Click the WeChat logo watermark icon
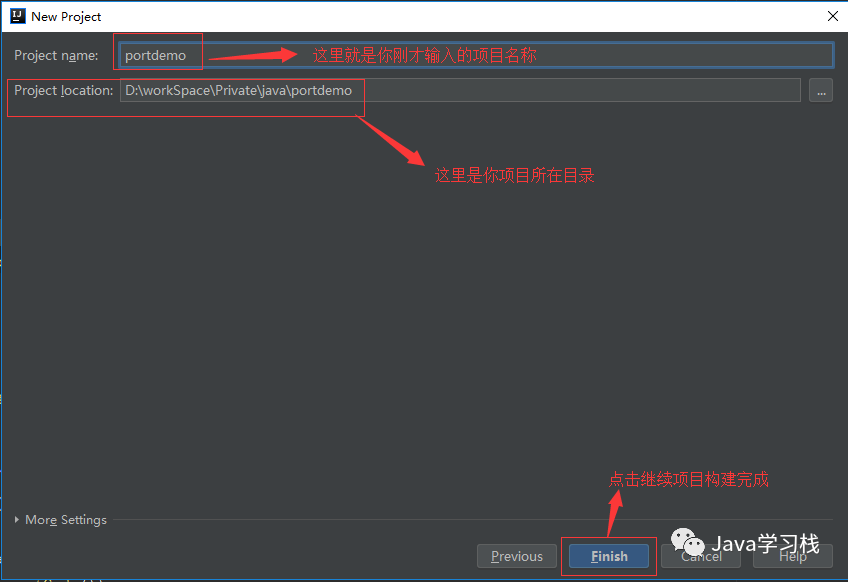 pyautogui.click(x=687, y=541)
